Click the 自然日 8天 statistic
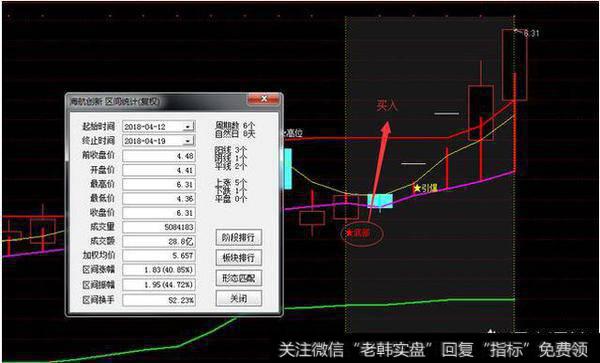Viewport: 600px width, 363px height. (235, 134)
